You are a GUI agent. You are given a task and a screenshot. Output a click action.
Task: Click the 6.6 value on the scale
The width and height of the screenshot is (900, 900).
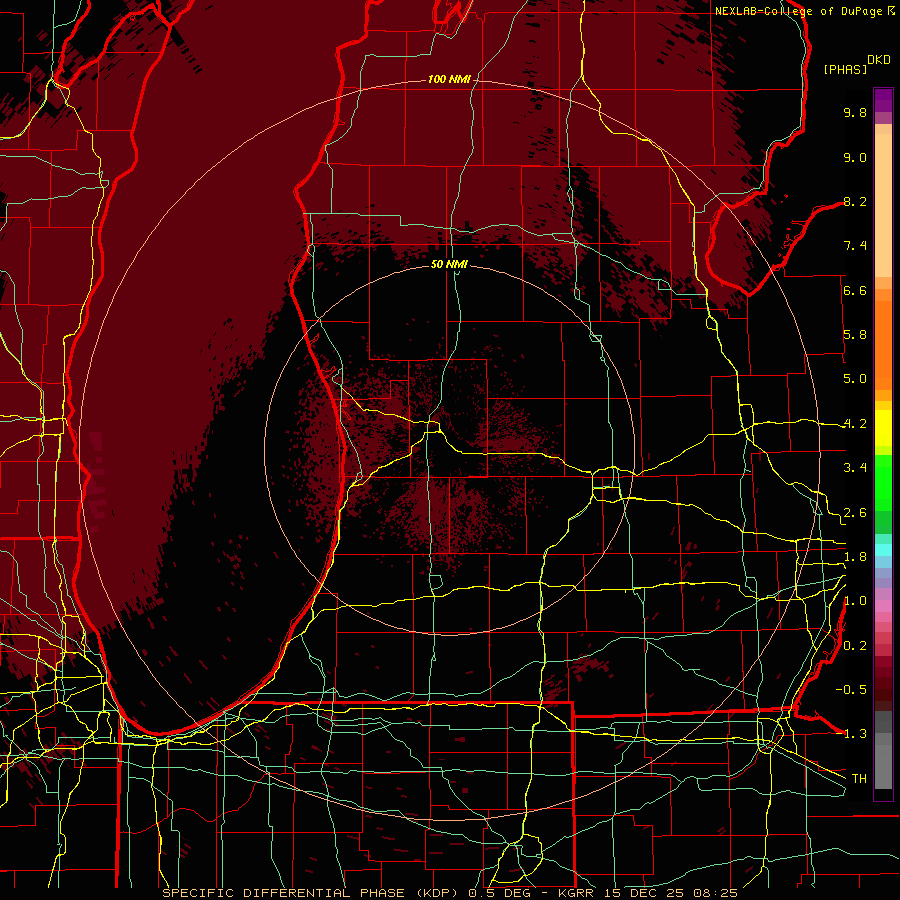click(855, 290)
